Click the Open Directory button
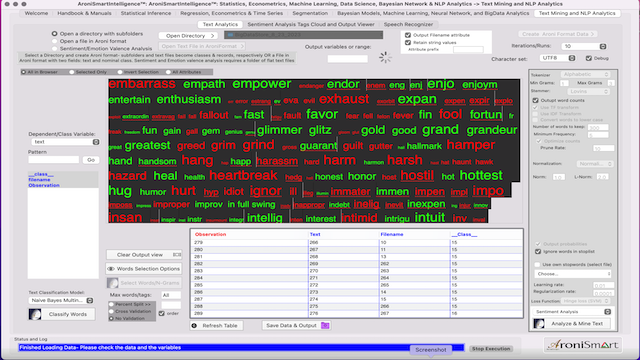The image size is (640, 360). [188, 36]
